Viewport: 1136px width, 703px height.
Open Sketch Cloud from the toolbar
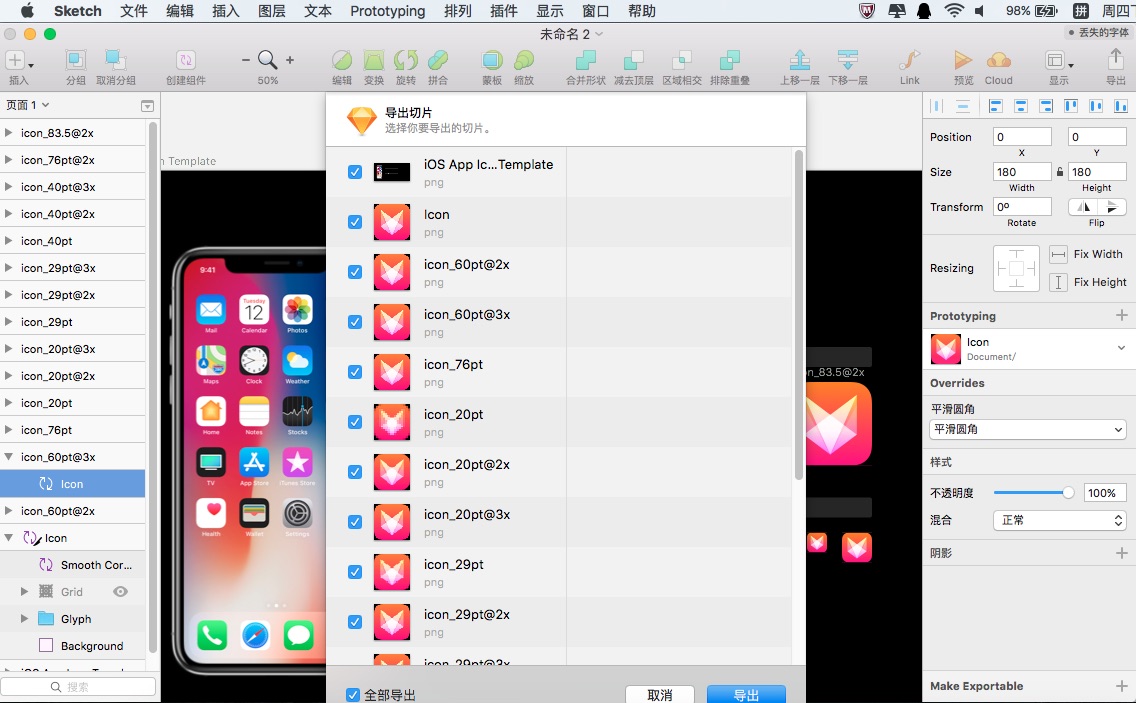[x=998, y=60]
